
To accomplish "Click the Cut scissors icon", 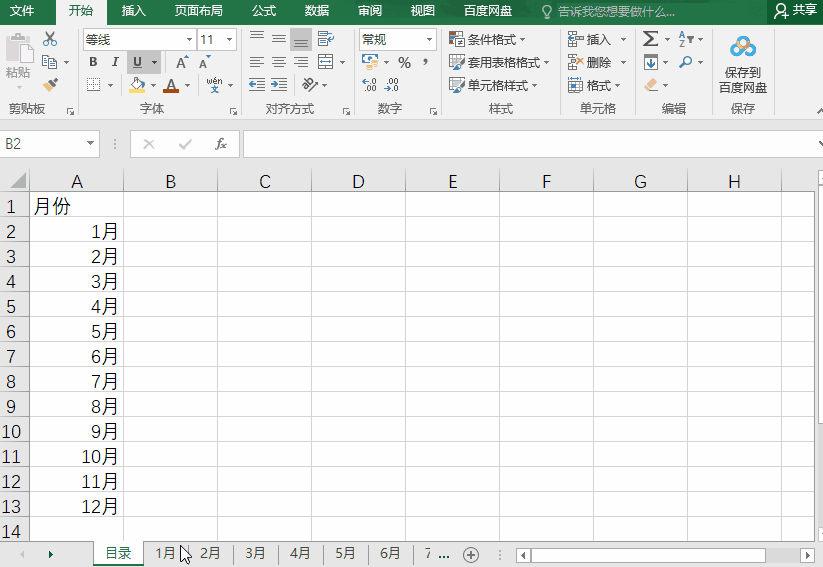I will [50, 39].
